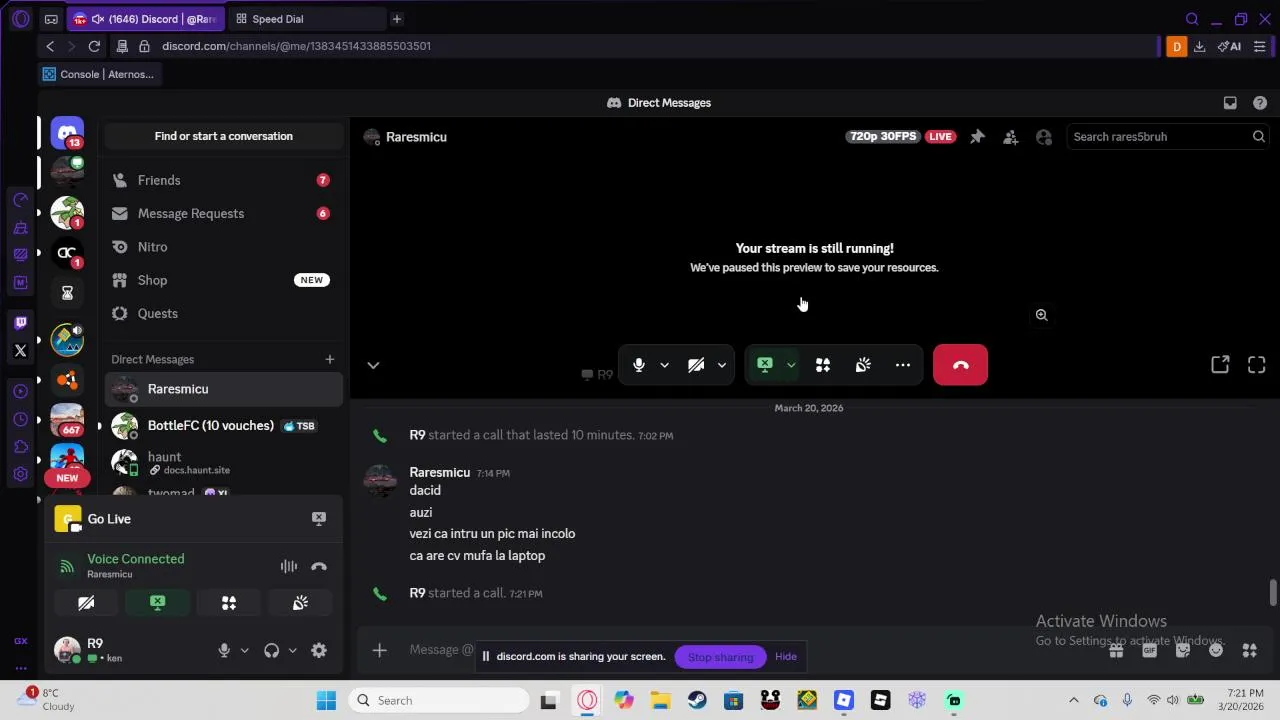Viewport: 1280px width, 720px height.
Task: Click browser address bar URL
Action: (296, 46)
